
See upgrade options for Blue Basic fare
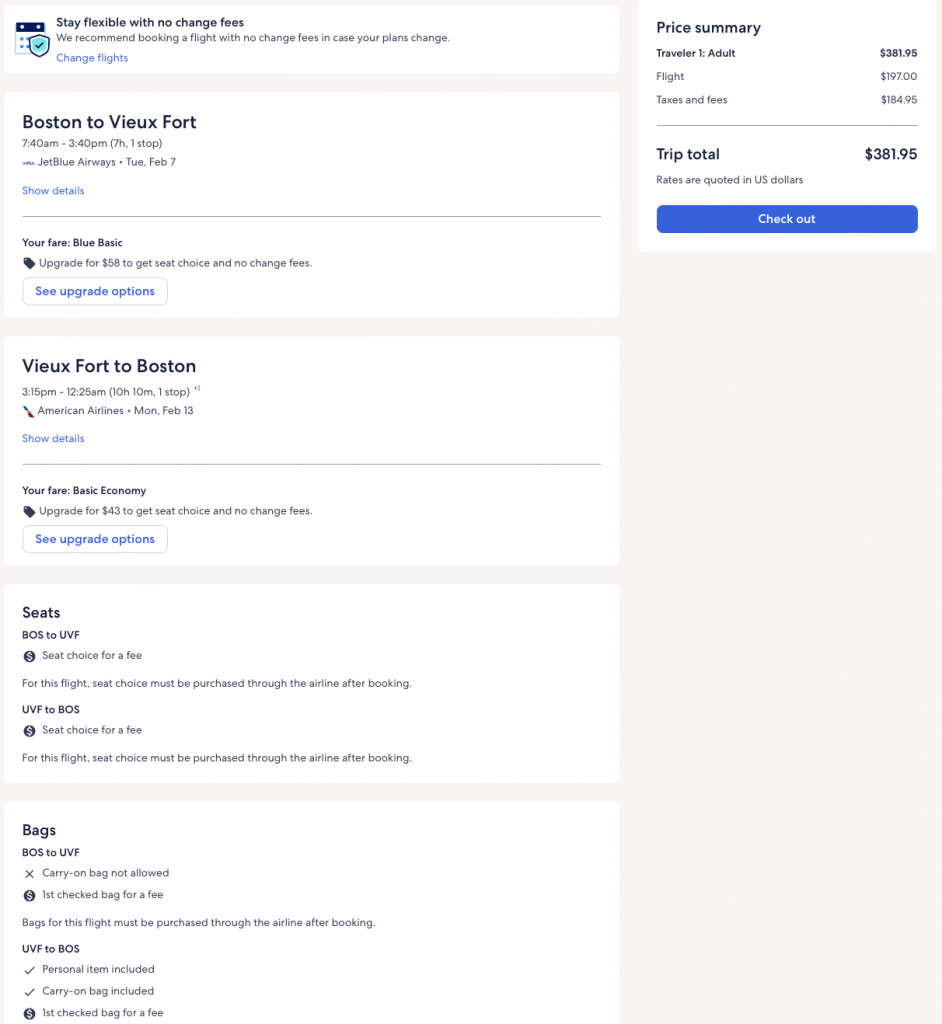(95, 291)
